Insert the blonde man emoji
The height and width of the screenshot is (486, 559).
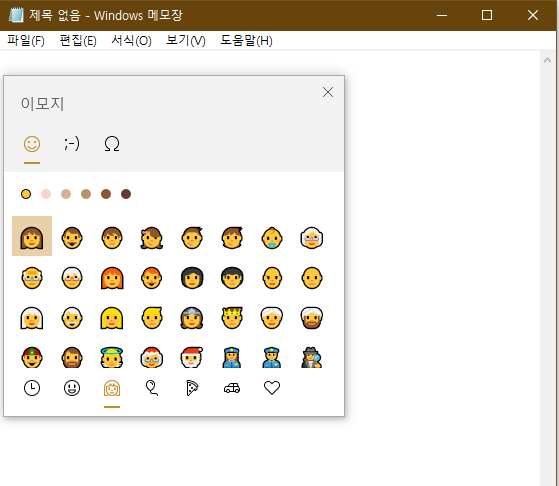coord(152,318)
